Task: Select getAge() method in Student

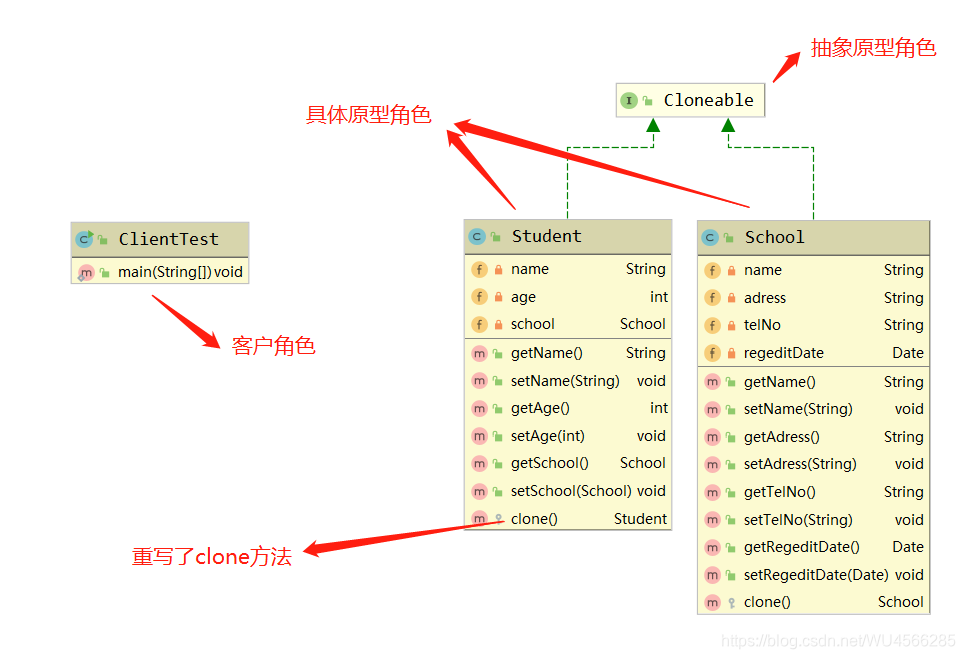Action: click(x=567, y=408)
